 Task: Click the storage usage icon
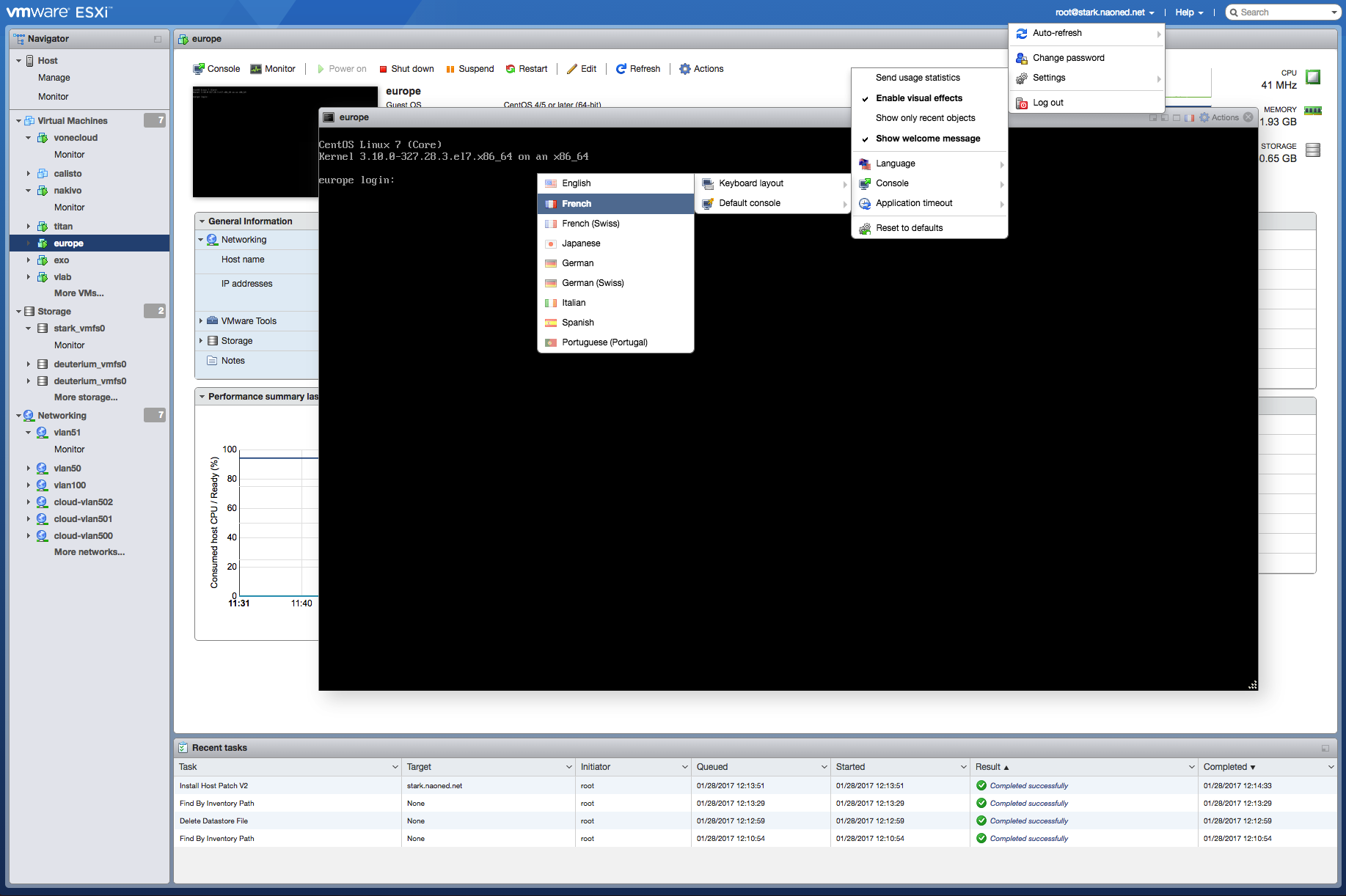click(x=1313, y=150)
